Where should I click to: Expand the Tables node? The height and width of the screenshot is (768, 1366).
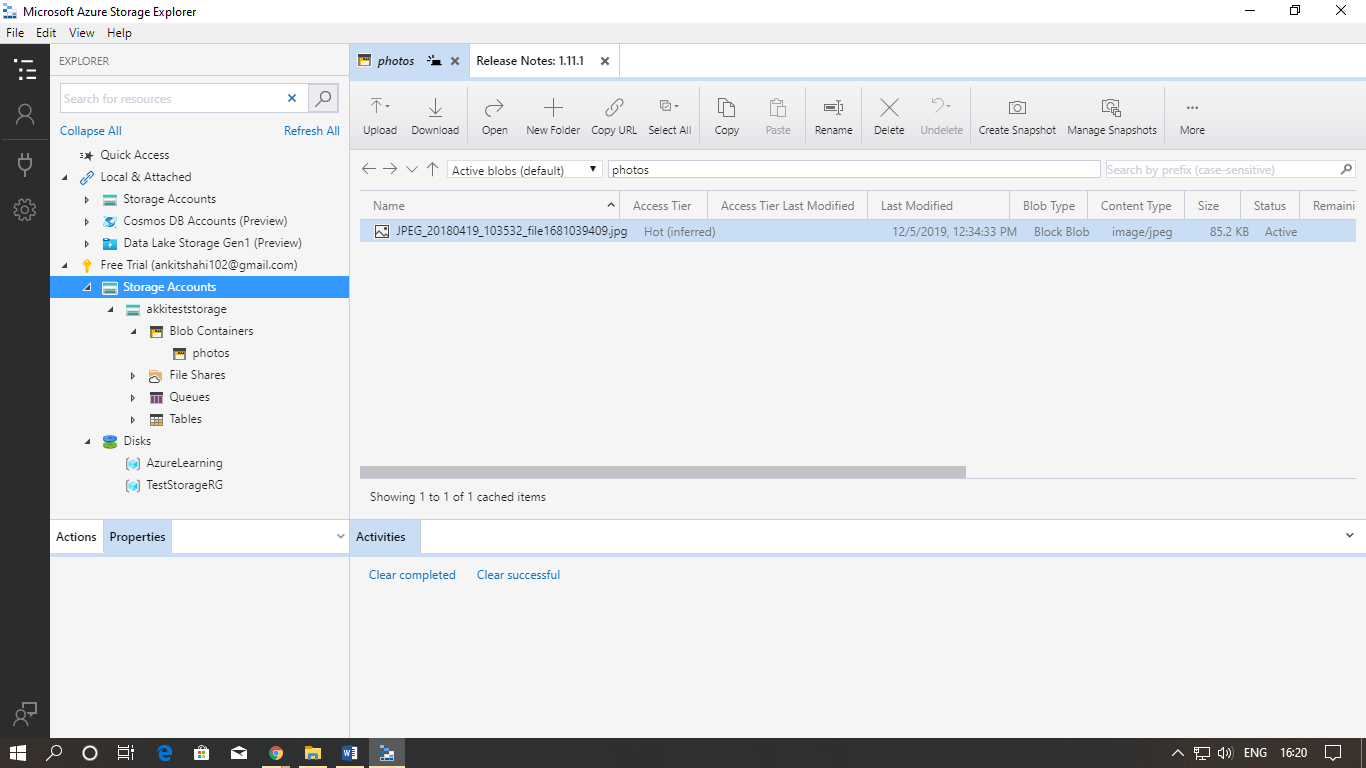pyautogui.click(x=133, y=419)
